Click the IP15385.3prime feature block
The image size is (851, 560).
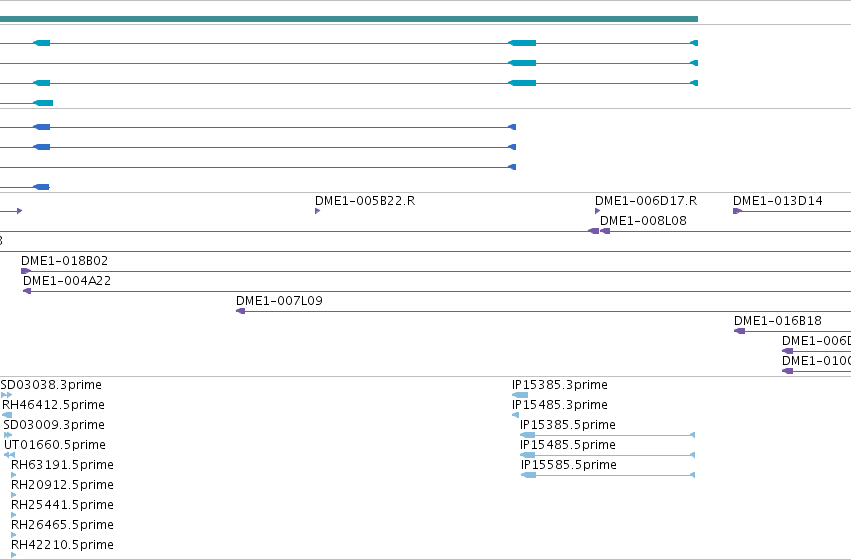pyautogui.click(x=520, y=395)
